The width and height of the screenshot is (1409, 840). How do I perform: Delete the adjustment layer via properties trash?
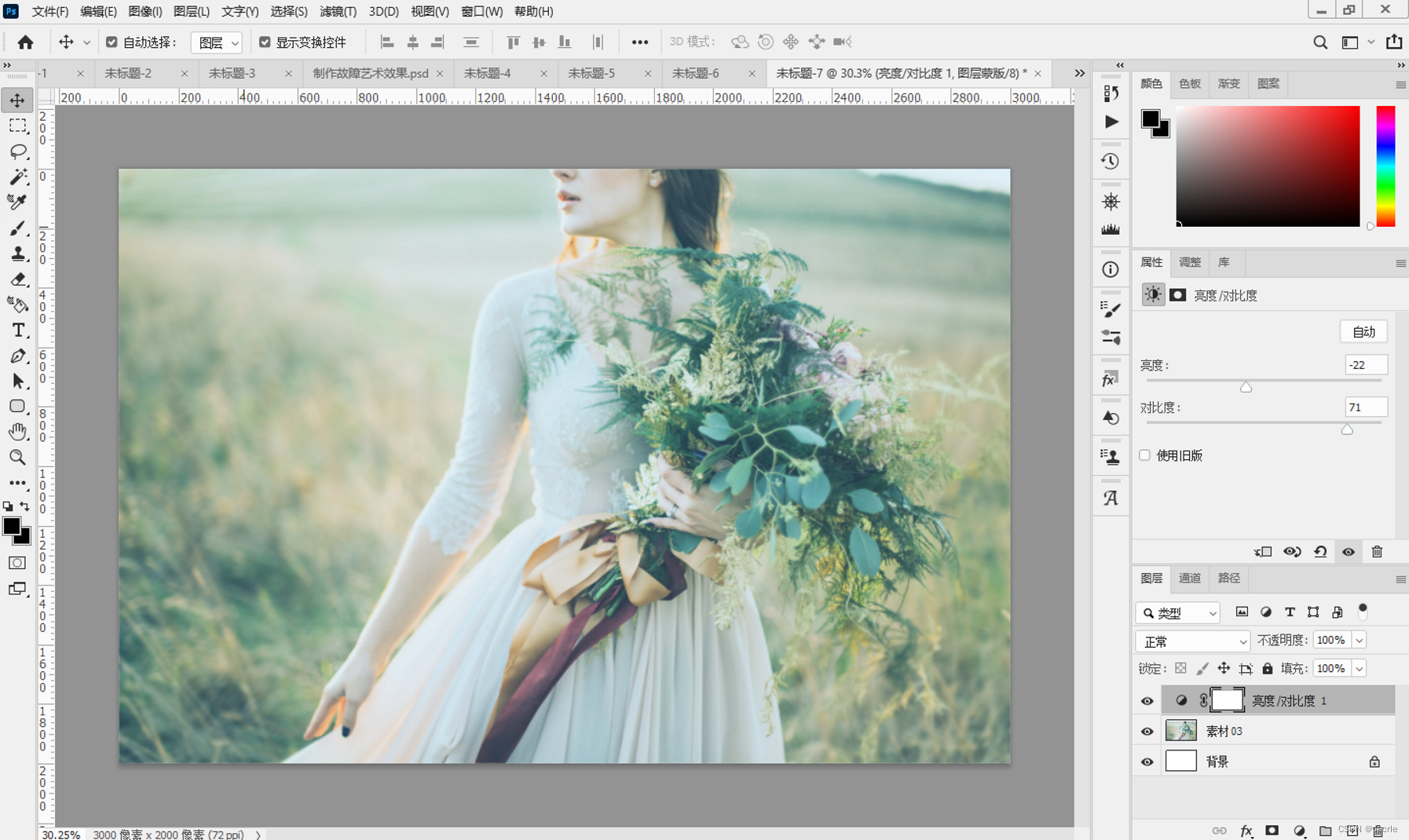point(1377,552)
